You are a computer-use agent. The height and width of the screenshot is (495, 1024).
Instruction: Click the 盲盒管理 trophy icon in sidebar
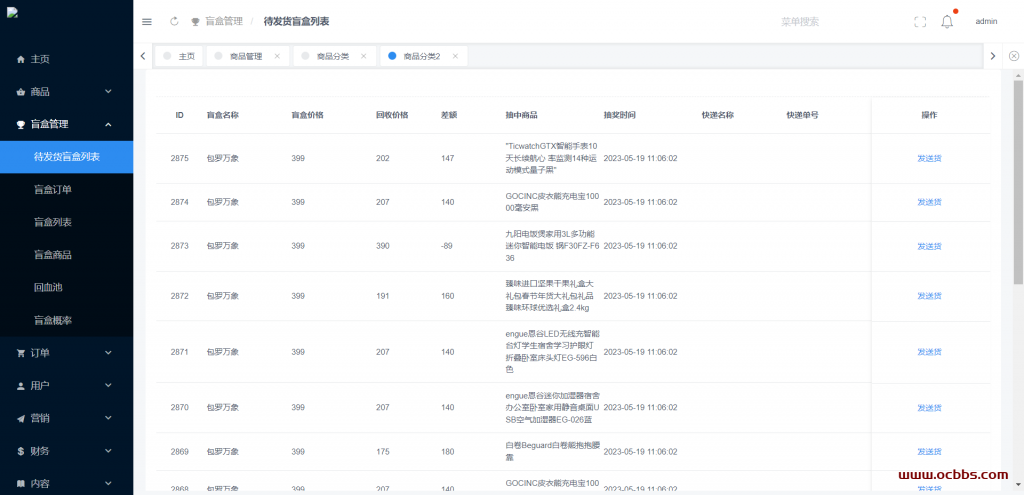20,125
